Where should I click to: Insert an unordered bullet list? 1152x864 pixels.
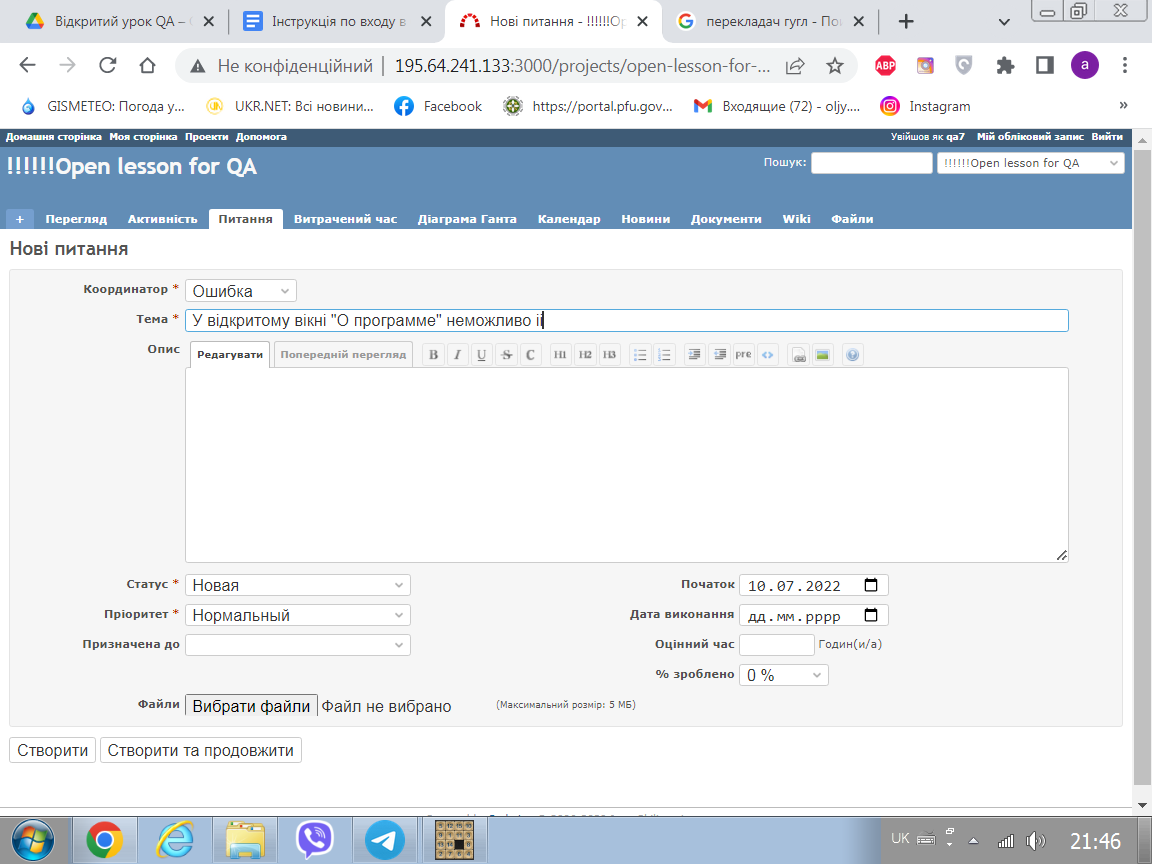click(640, 354)
